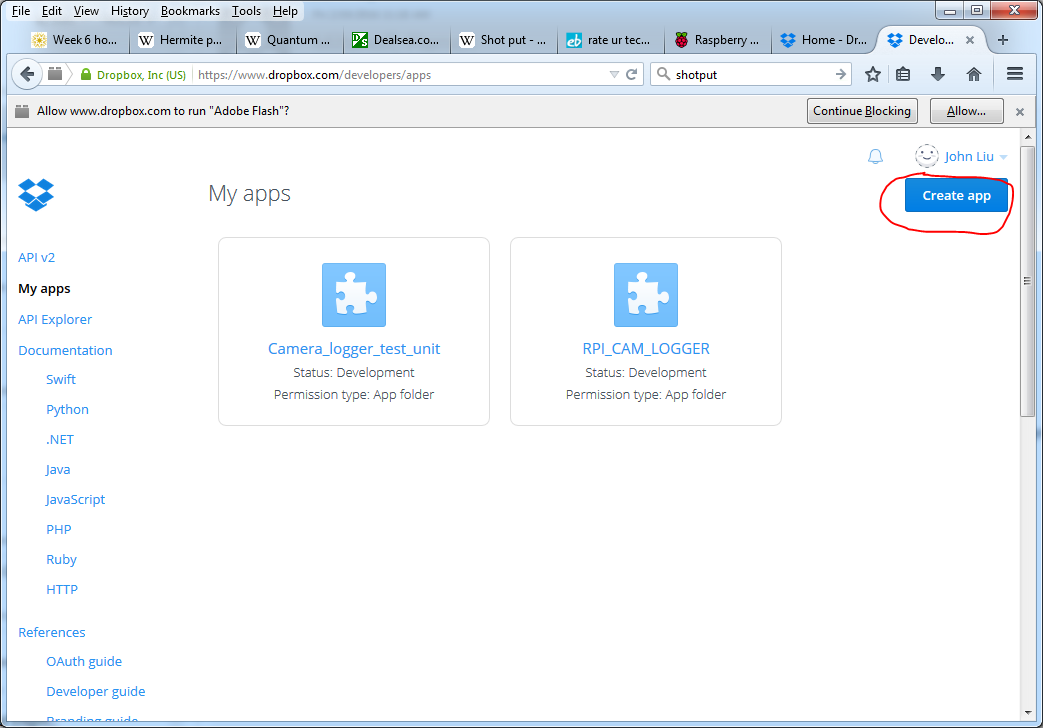
Task: Open a new tab with the plus button
Action: pyautogui.click(x=1002, y=40)
